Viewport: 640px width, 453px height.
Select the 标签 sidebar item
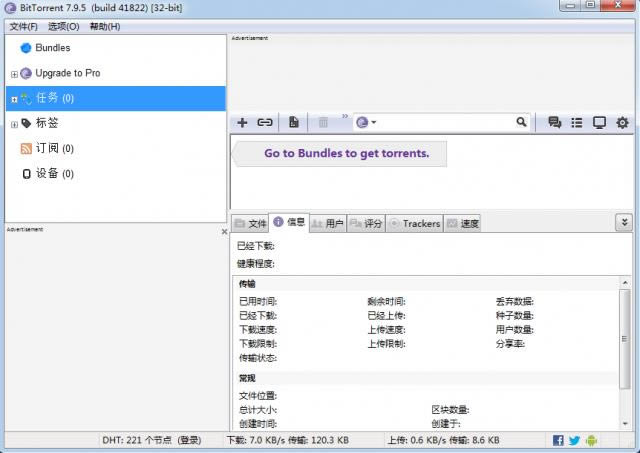(47, 123)
